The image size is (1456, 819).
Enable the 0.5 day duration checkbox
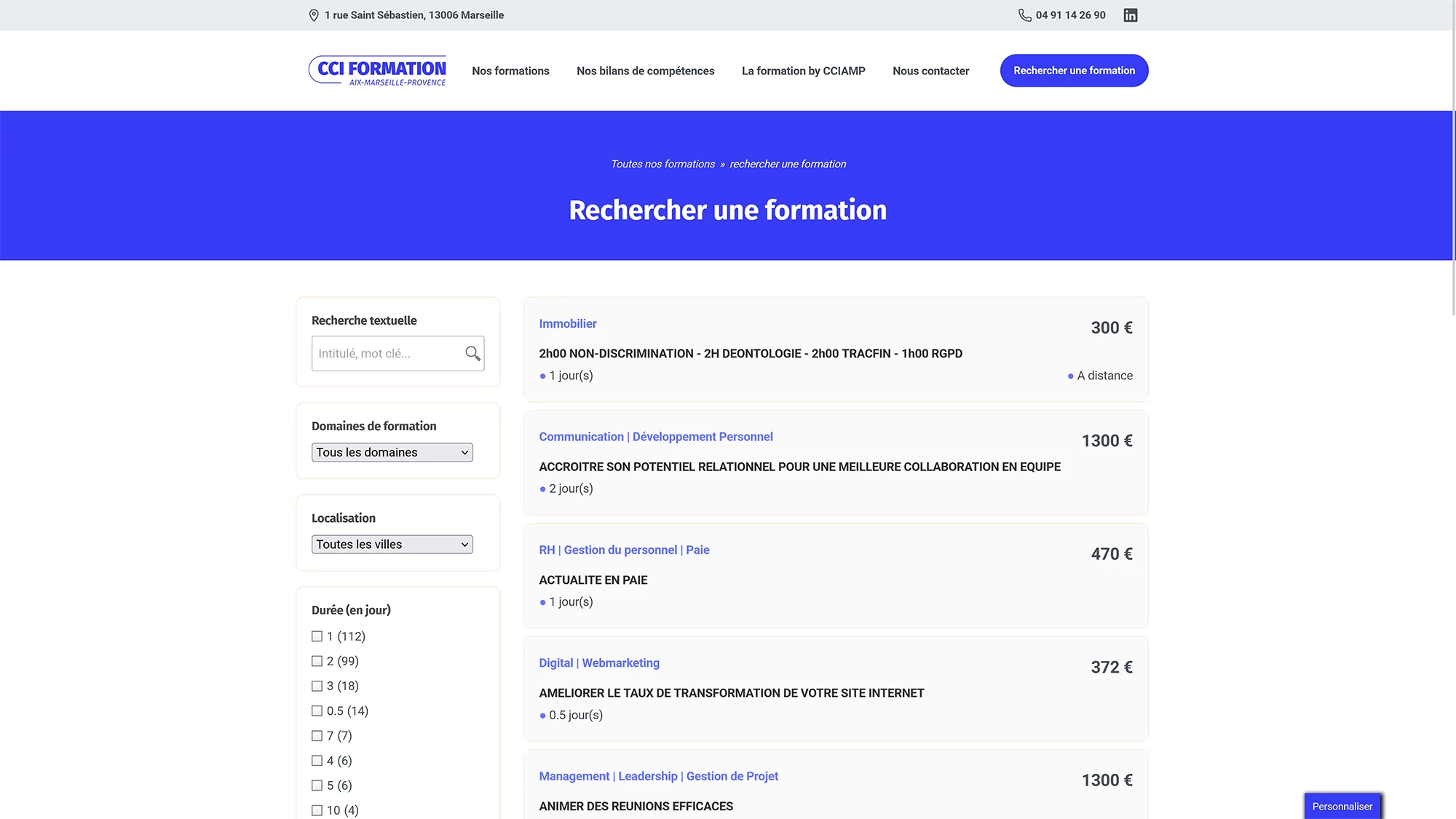[x=317, y=711]
